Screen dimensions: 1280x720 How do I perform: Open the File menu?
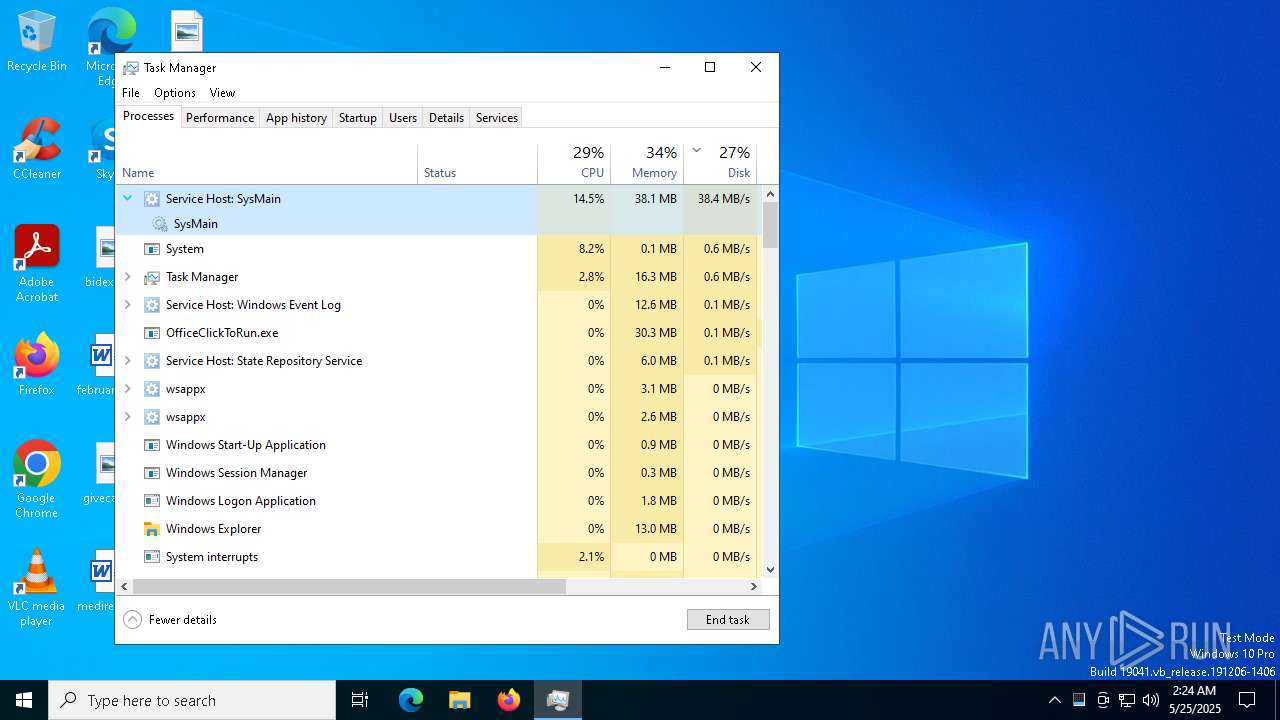[131, 93]
